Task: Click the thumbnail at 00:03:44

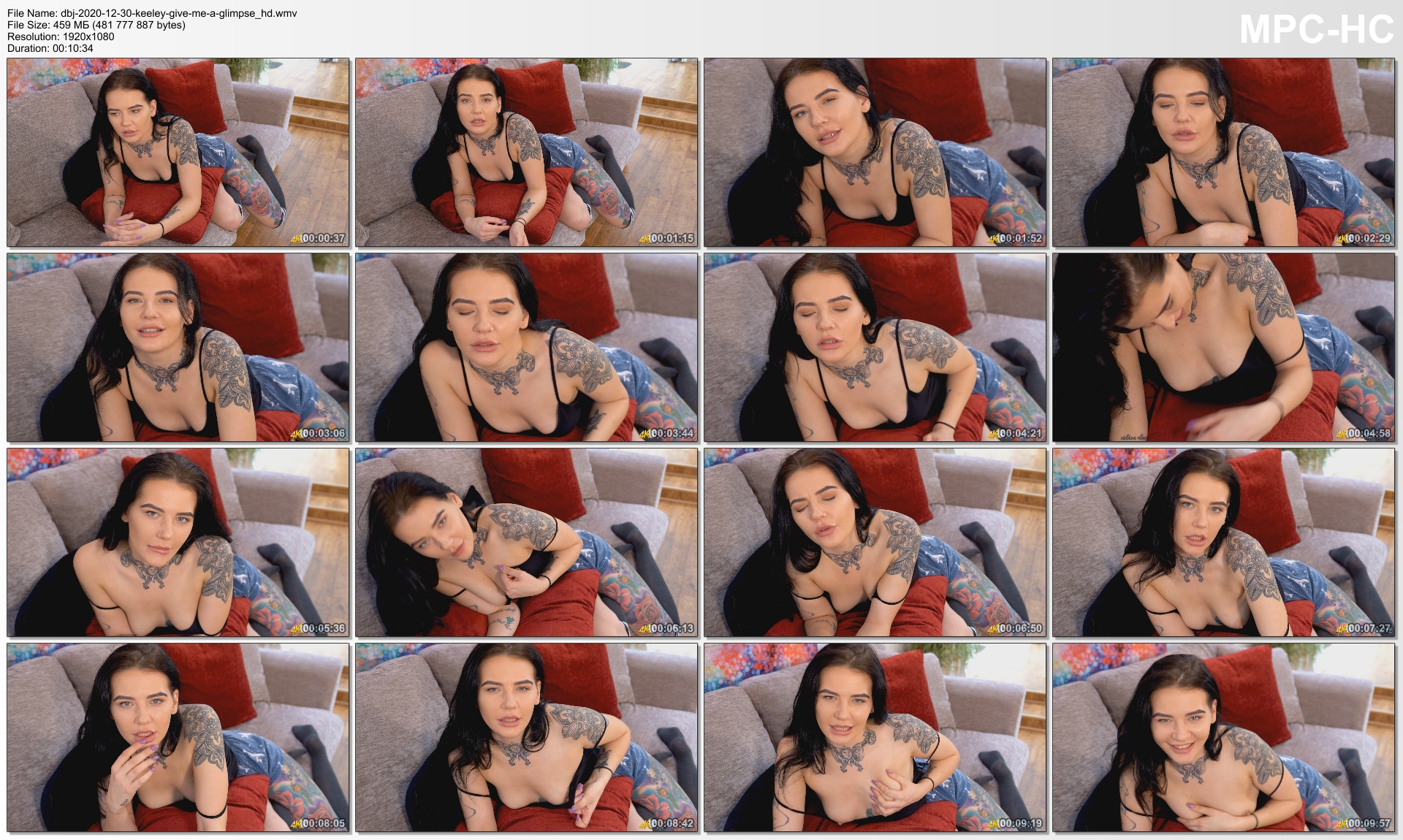Action: coord(526,347)
